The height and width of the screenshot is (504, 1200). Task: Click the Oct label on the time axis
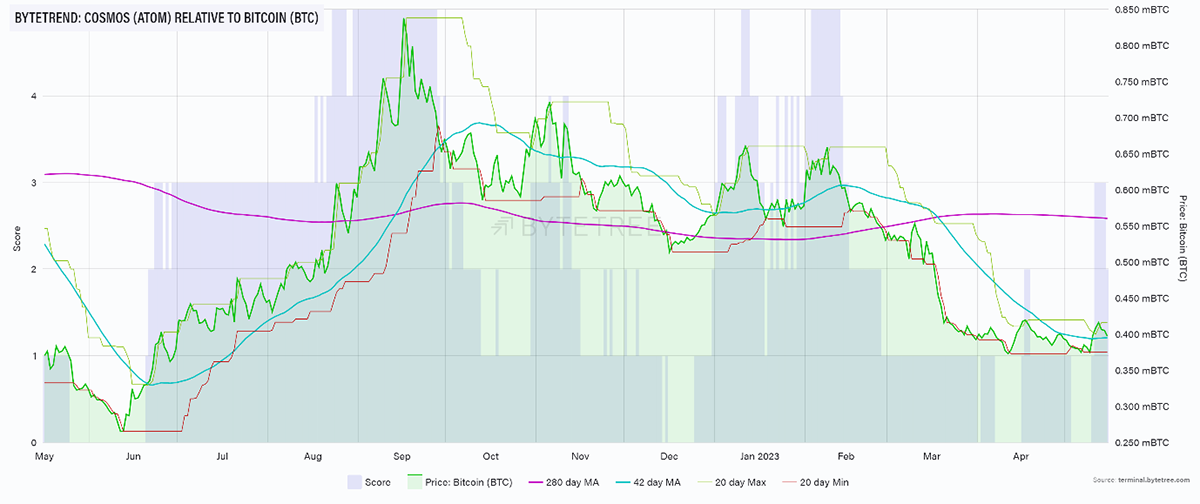[x=493, y=456]
